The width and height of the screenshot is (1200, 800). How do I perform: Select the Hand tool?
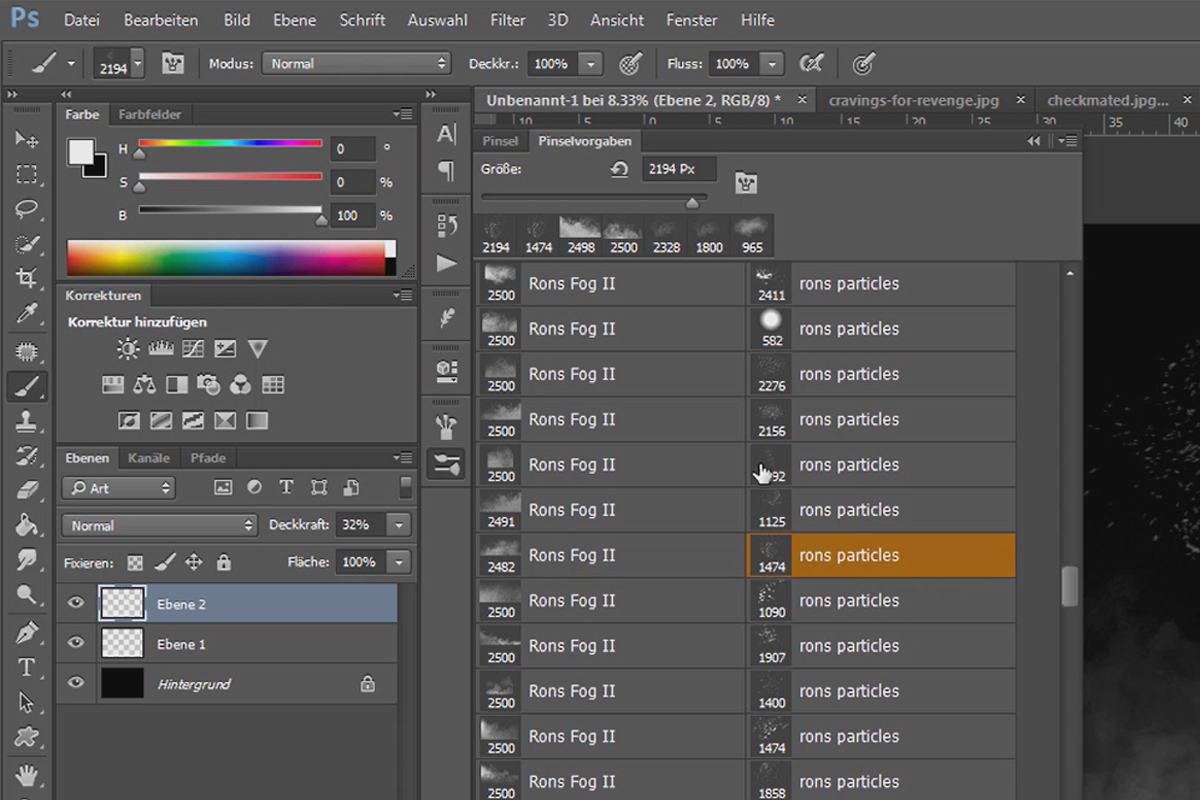coord(27,774)
